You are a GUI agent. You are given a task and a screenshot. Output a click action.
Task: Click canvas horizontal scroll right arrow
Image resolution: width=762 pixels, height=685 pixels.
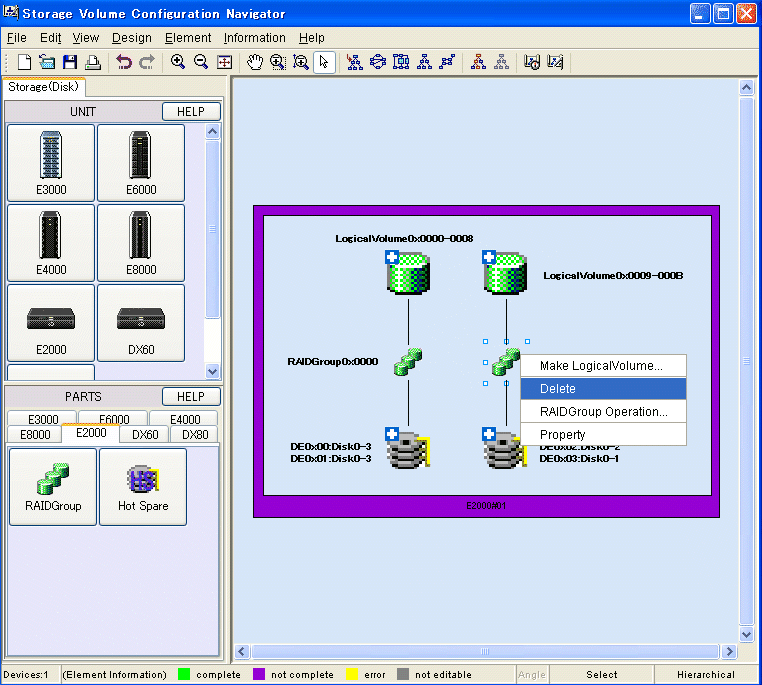[728, 651]
